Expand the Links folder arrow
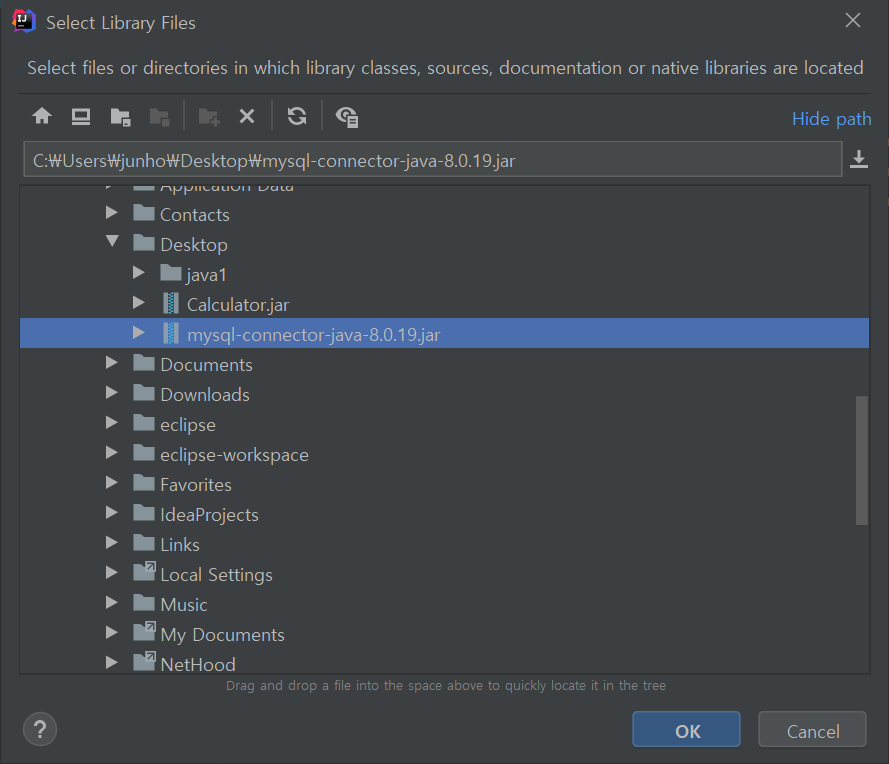The width and height of the screenshot is (889, 764). click(112, 543)
